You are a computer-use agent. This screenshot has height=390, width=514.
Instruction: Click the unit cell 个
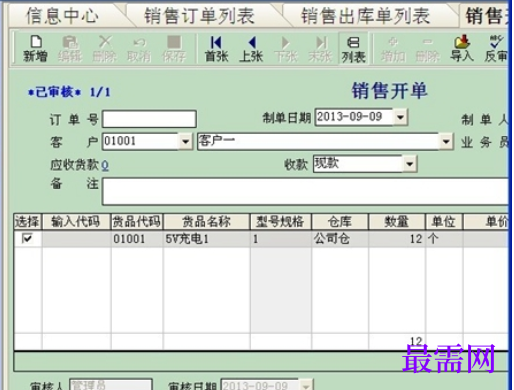pyautogui.click(x=444, y=239)
